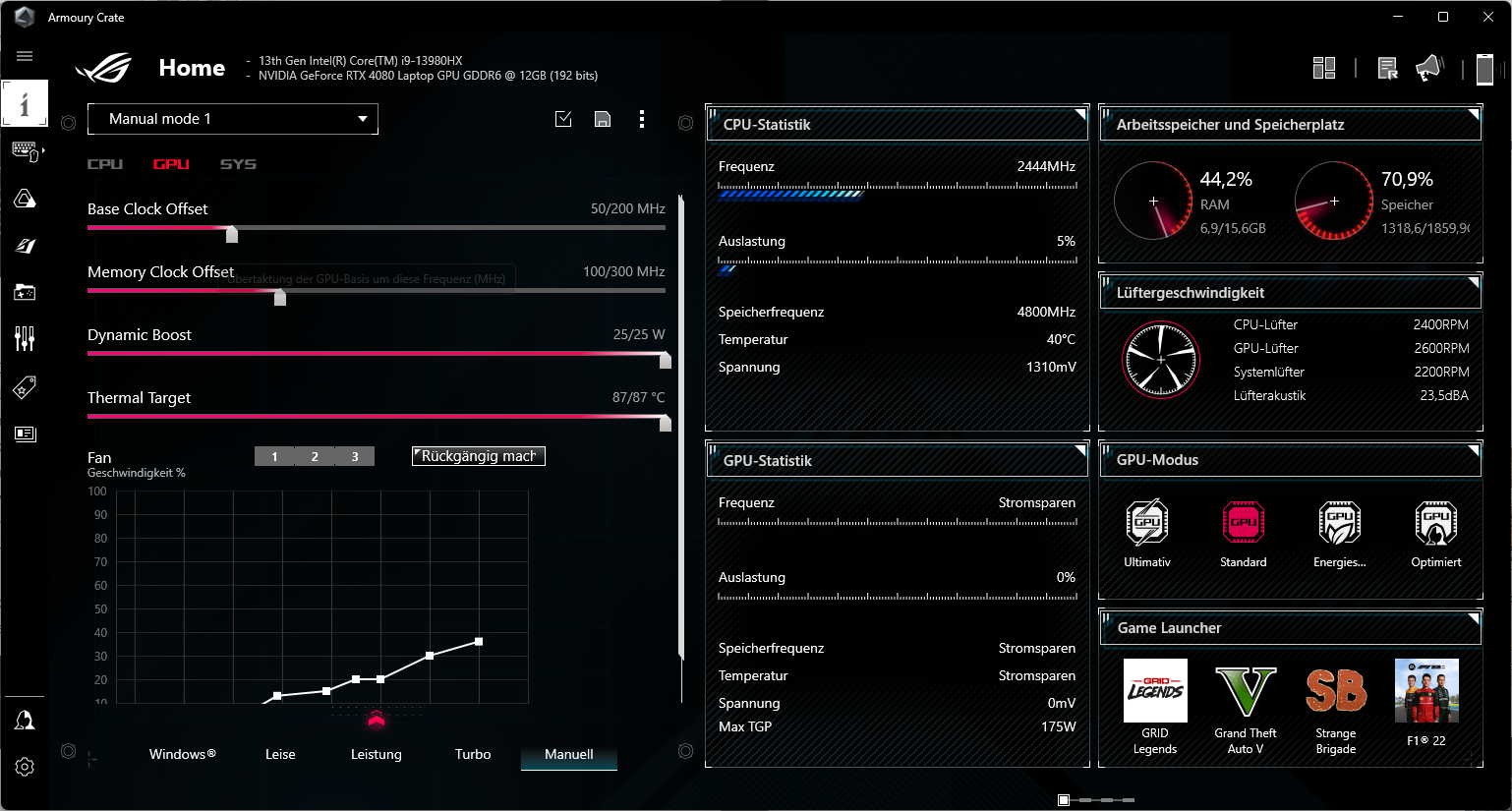Click the spinning fan speed graphic
Screen dimensions: 1512x811
[1161, 360]
